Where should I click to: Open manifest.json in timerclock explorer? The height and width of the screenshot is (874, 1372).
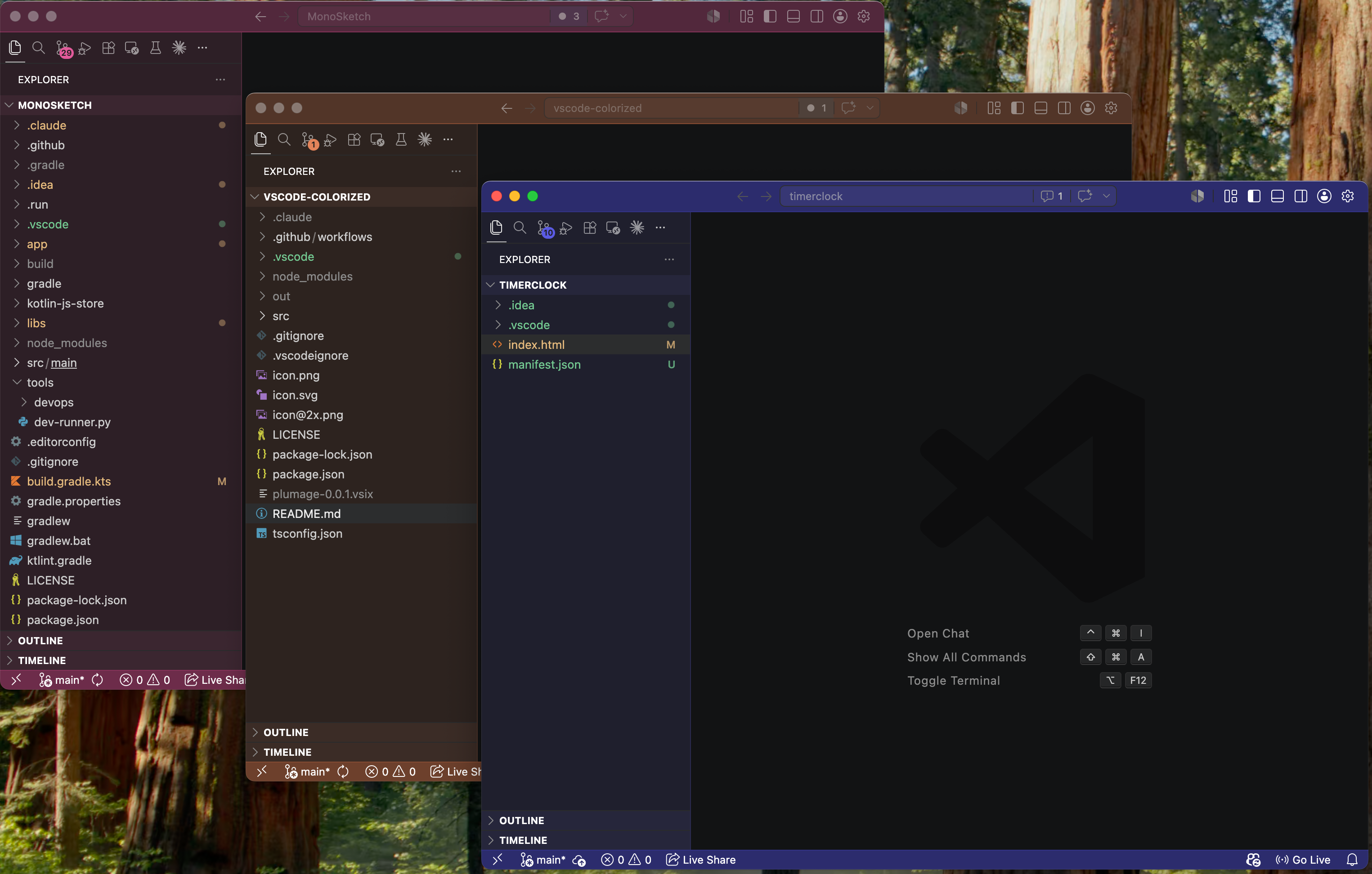click(x=586, y=365)
